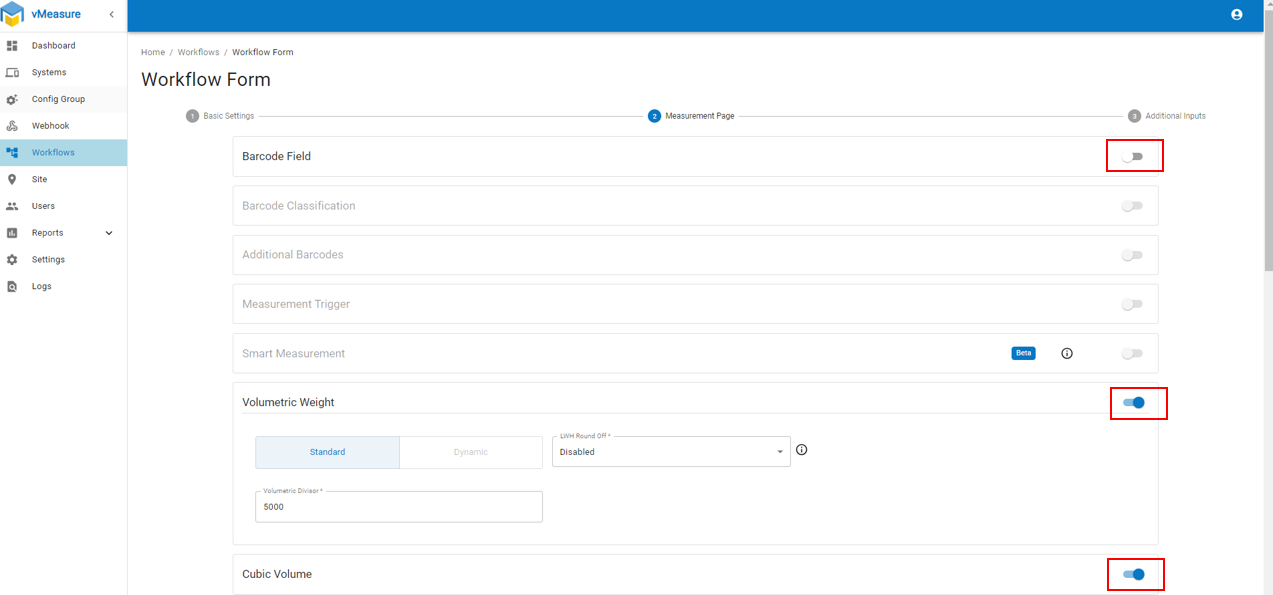1273x595 pixels.
Task: Open Users in the sidebar
Action: tap(63, 206)
